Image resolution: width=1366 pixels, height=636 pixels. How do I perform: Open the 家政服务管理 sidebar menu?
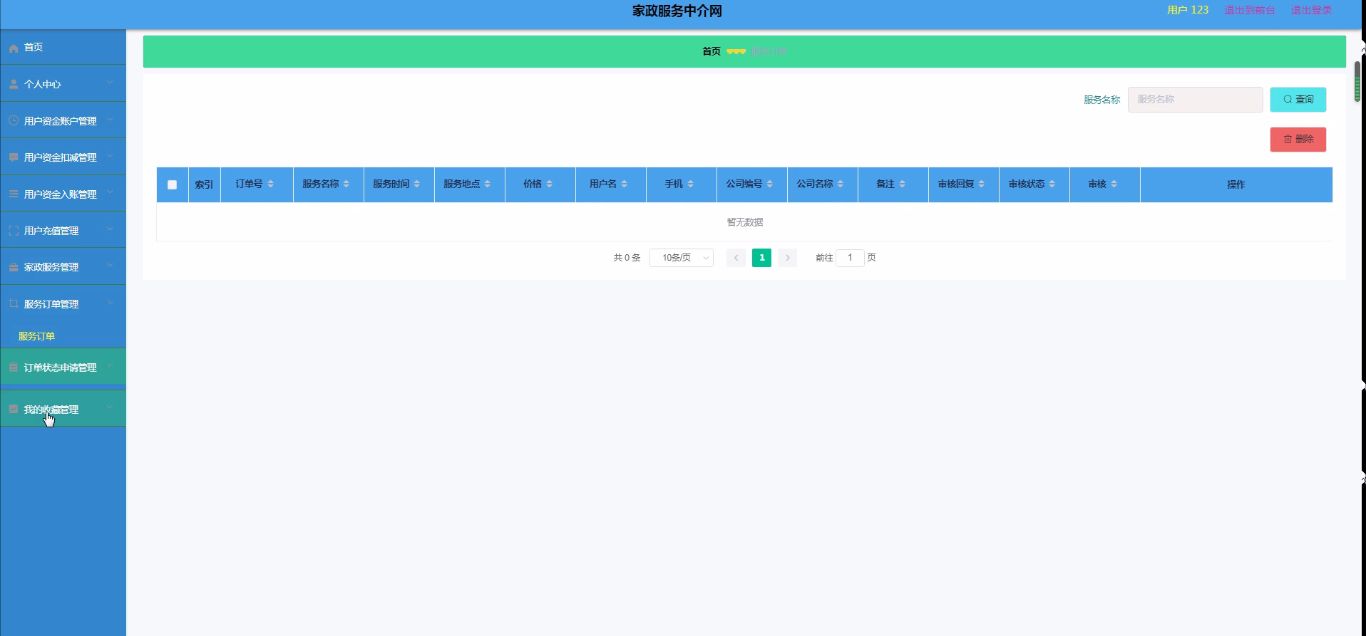[x=63, y=267]
